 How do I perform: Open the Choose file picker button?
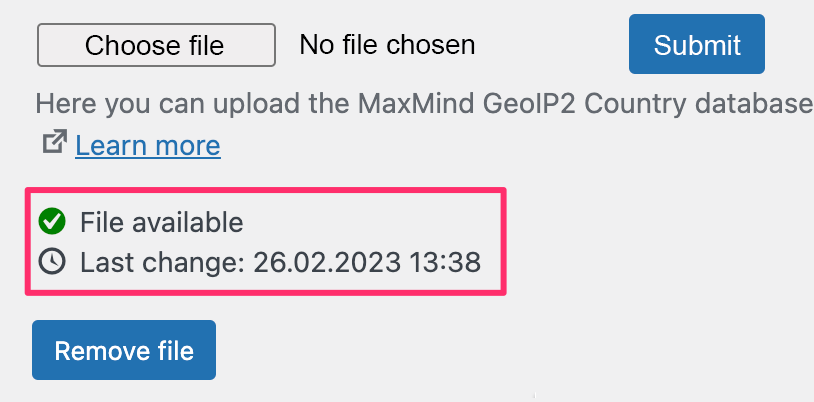pyautogui.click(x=156, y=45)
